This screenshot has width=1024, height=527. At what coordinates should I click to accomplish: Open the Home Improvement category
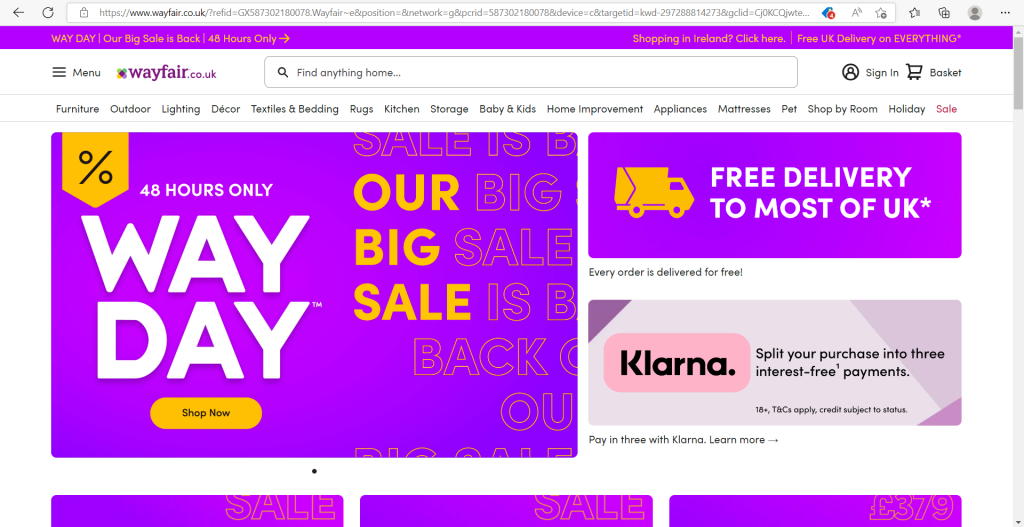pos(595,109)
